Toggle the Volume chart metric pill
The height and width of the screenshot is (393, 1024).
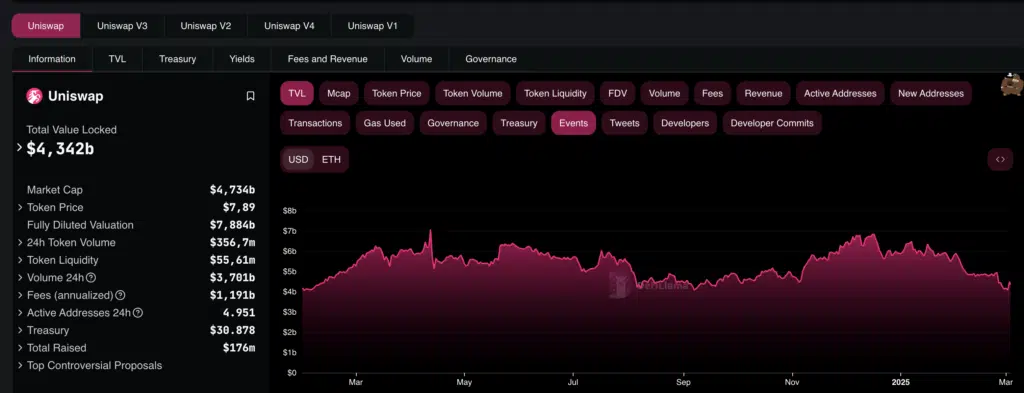[x=664, y=93]
